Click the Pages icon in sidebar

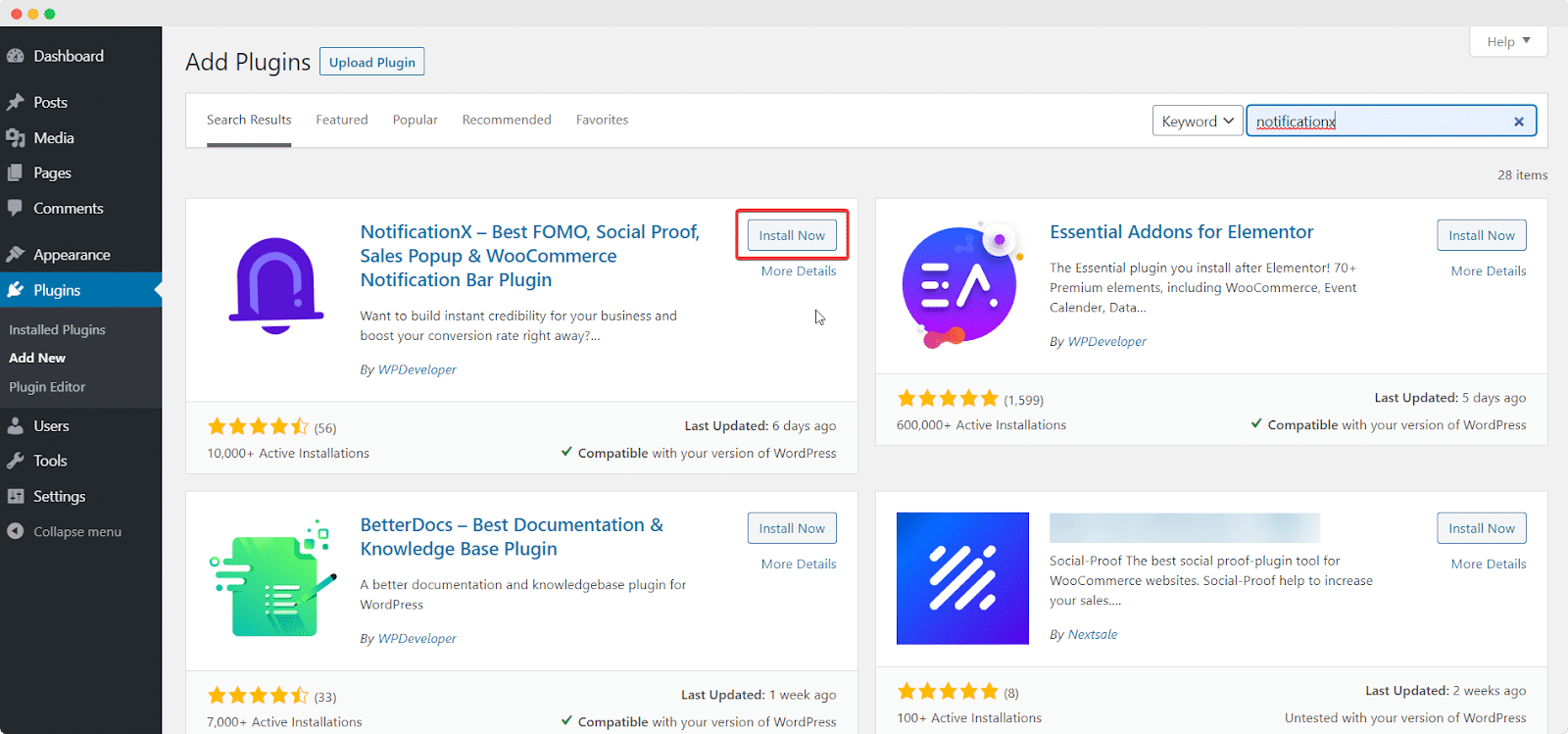coord(16,172)
